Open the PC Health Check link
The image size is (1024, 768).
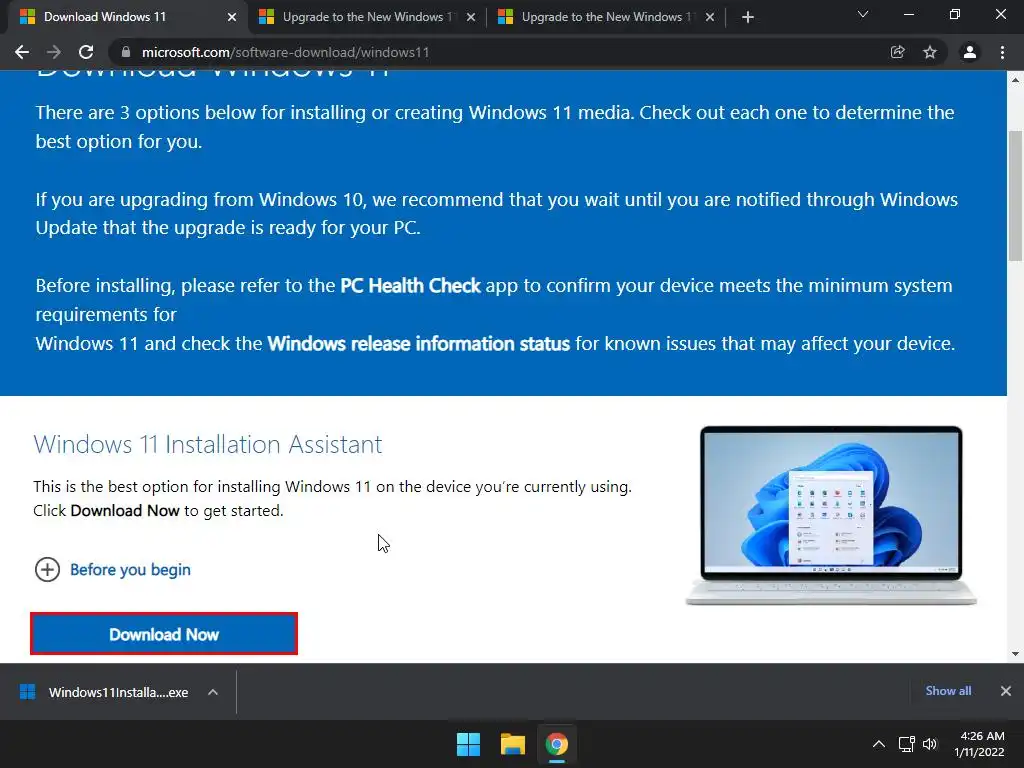410,285
